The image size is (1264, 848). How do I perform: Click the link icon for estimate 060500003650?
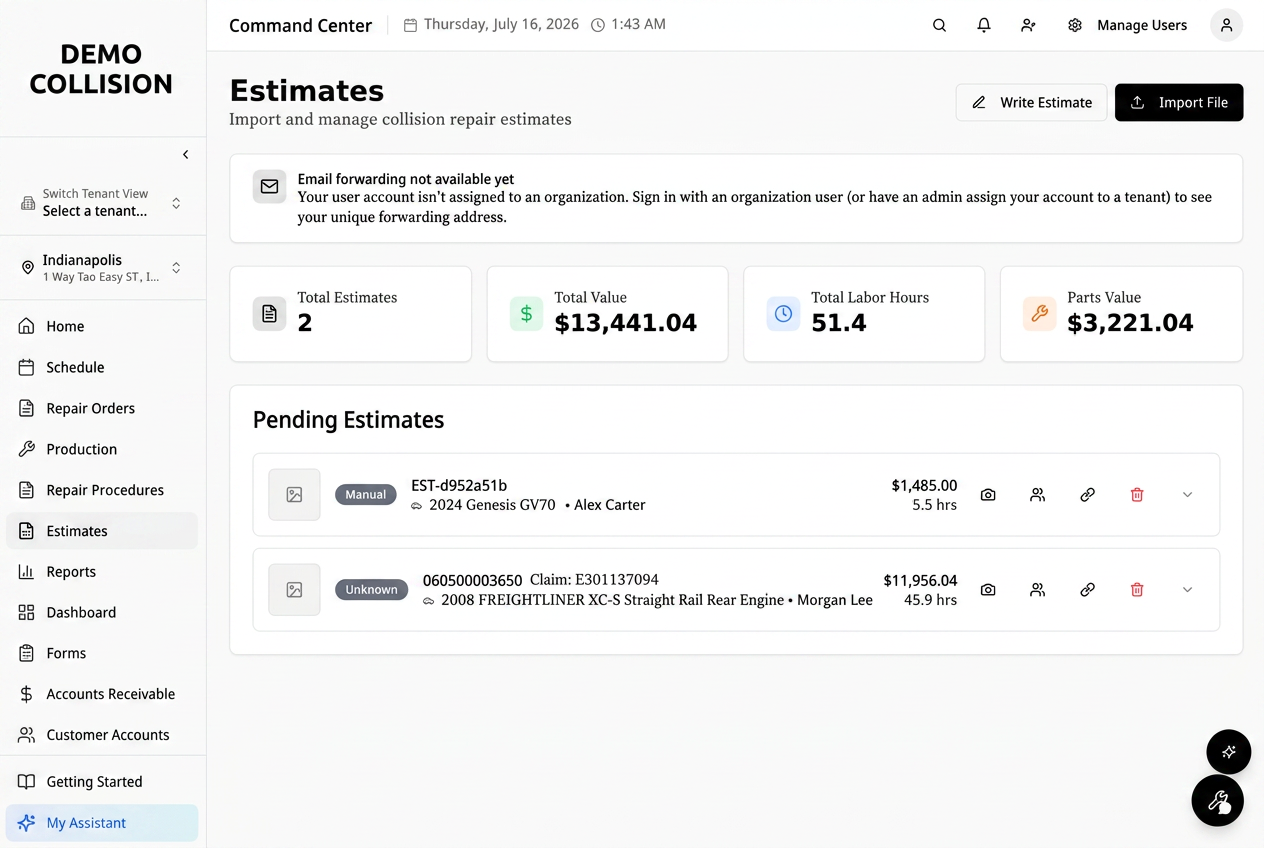pyautogui.click(x=1087, y=590)
